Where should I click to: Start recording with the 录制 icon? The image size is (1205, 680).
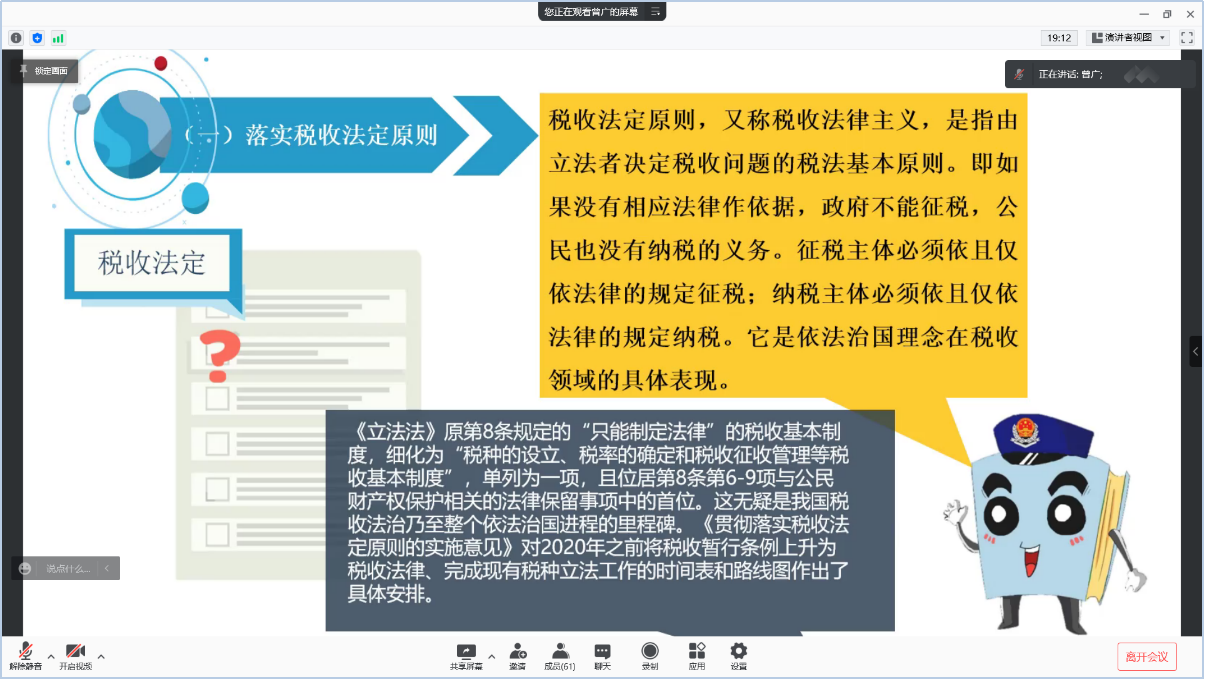[650, 655]
